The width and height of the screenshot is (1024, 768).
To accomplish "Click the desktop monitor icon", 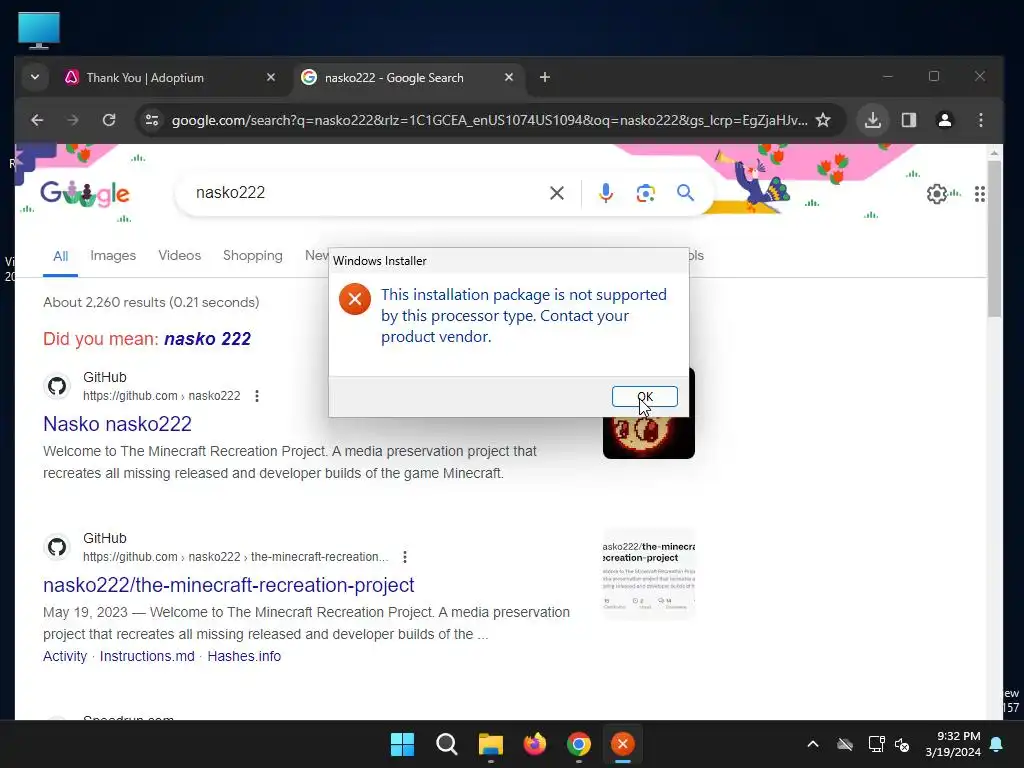I will (39, 31).
